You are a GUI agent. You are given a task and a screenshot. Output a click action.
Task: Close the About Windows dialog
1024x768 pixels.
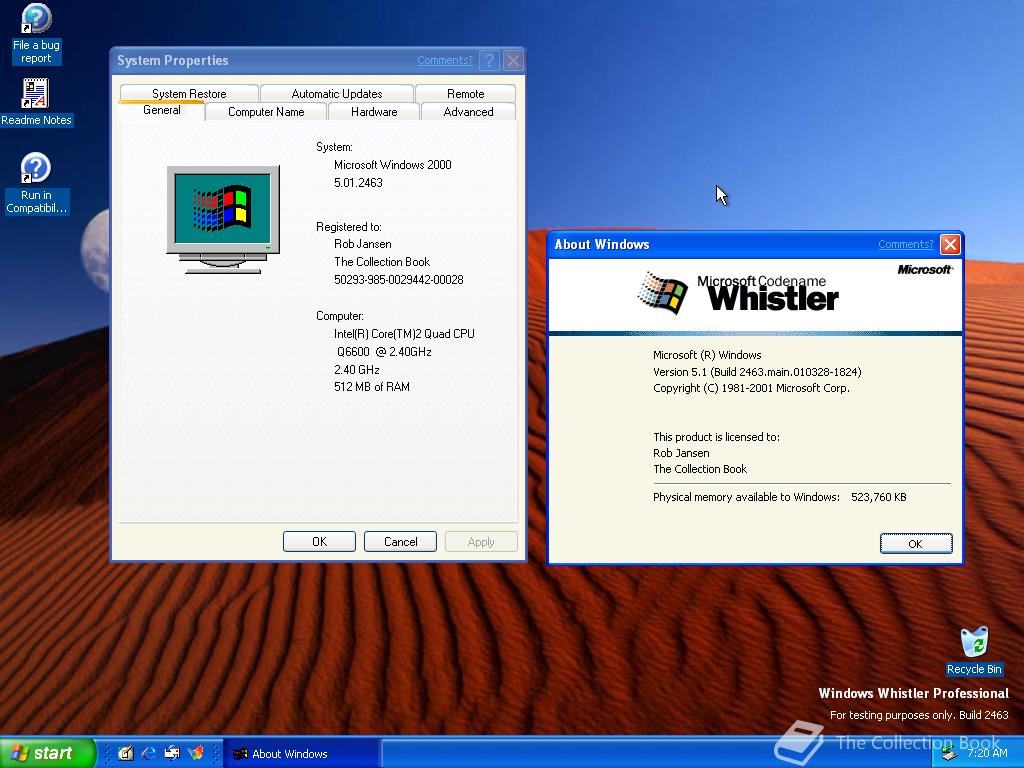(x=950, y=244)
